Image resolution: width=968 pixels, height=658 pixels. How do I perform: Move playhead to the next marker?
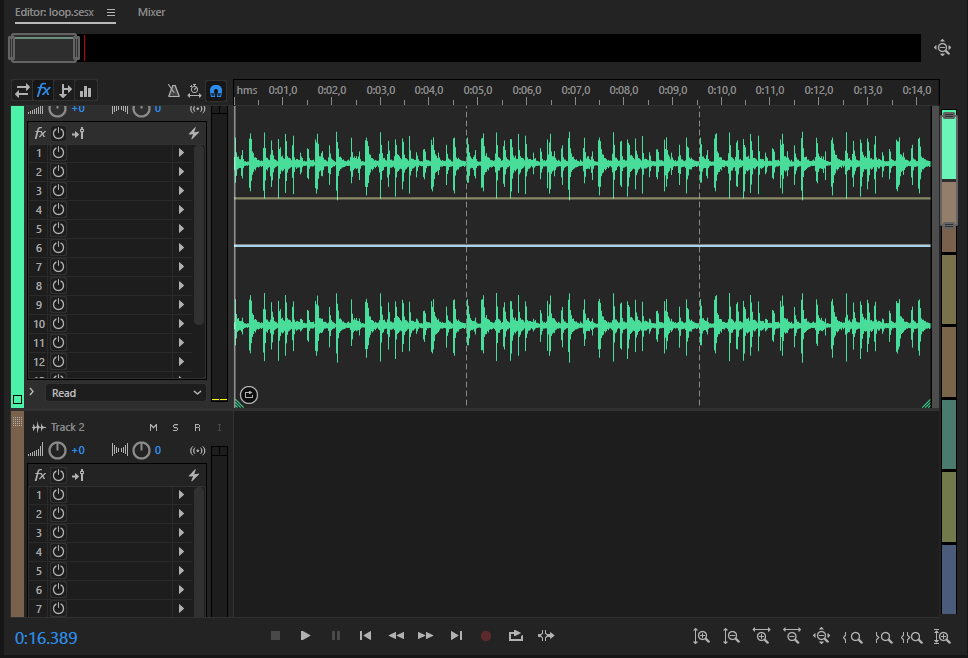click(x=456, y=635)
